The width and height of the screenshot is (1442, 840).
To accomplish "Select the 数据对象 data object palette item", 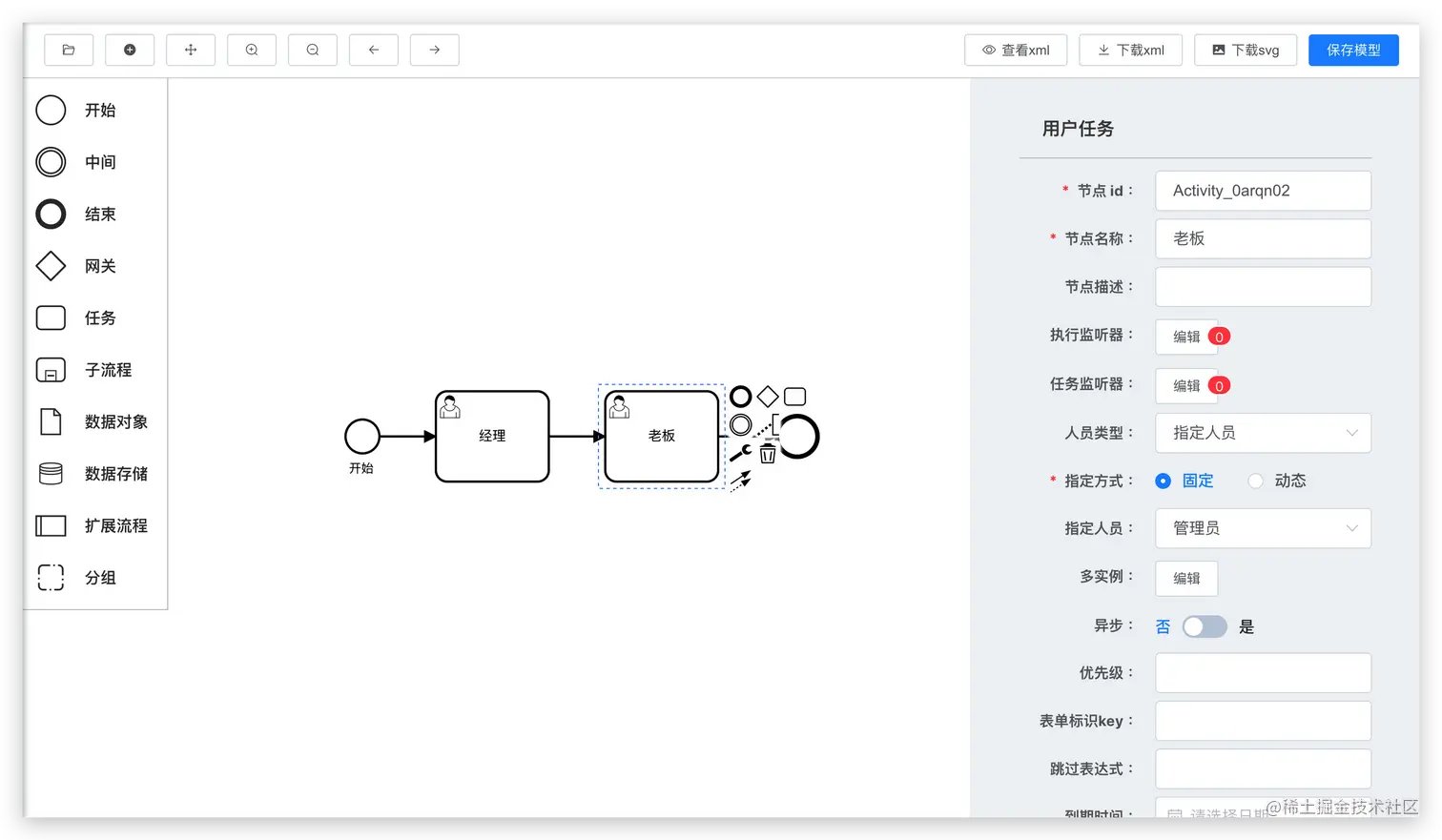I will coord(93,422).
